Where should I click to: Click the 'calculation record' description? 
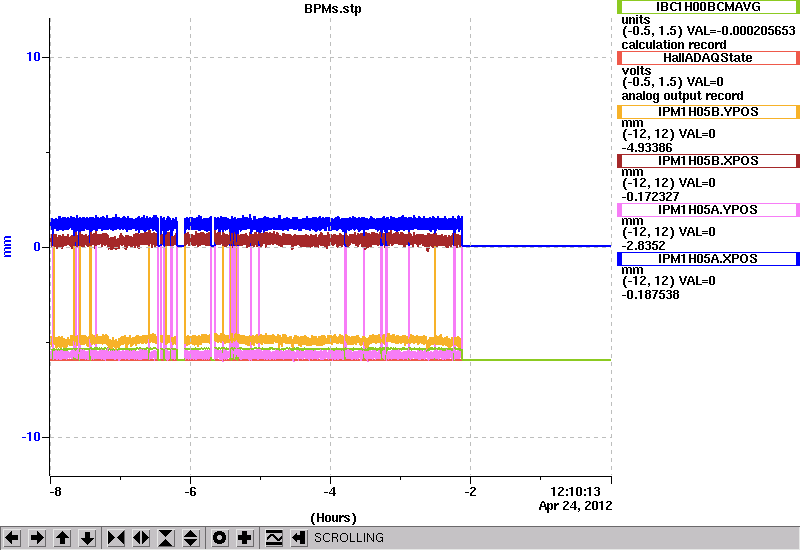point(673,45)
